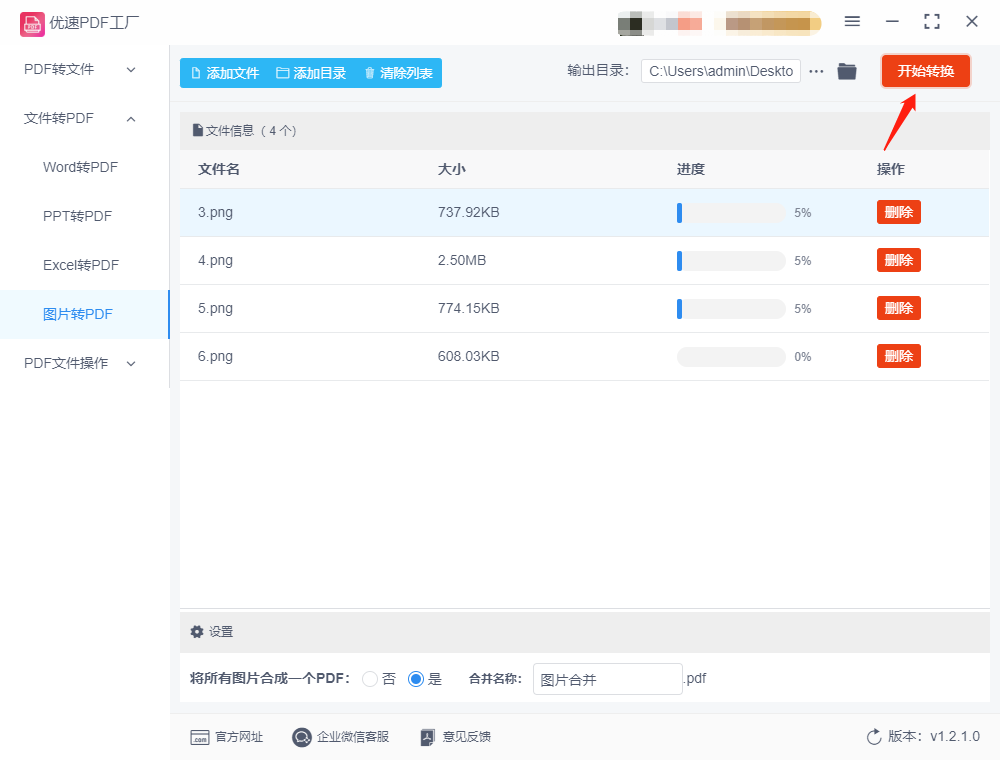
Task: Maximize the window using fullscreen icon
Action: click(932, 22)
